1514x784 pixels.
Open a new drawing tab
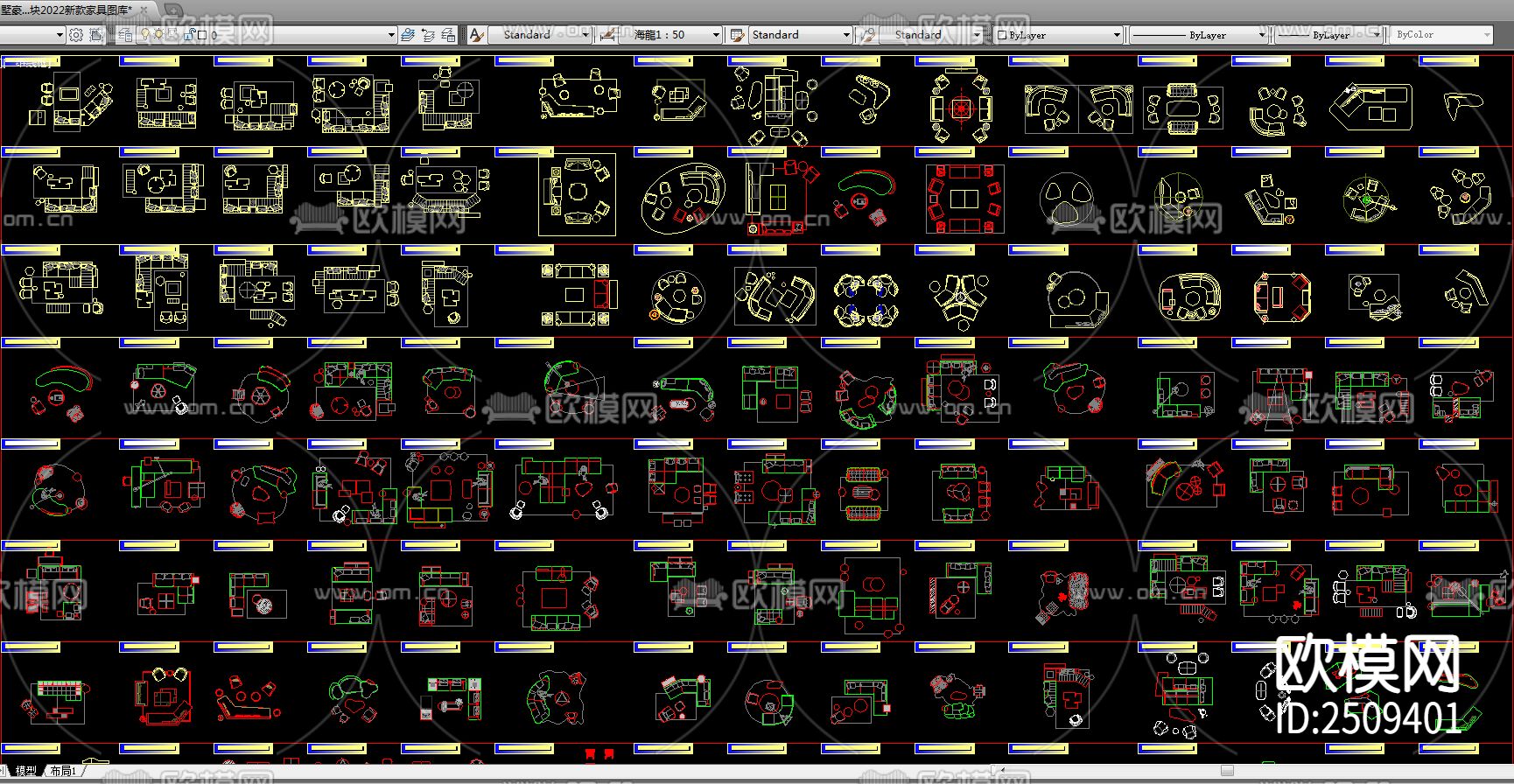(x=174, y=10)
